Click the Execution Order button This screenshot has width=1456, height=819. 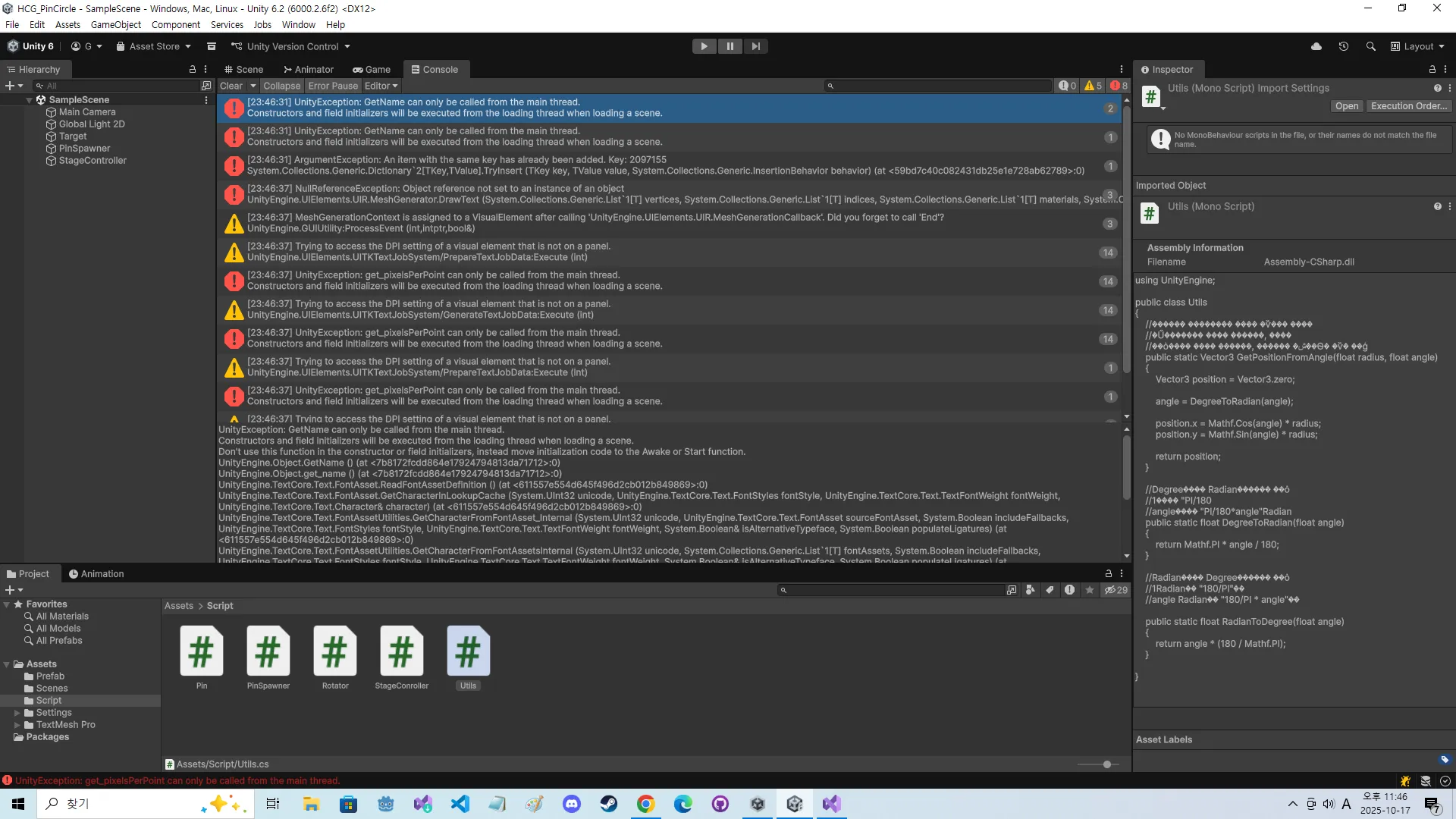[1408, 106]
